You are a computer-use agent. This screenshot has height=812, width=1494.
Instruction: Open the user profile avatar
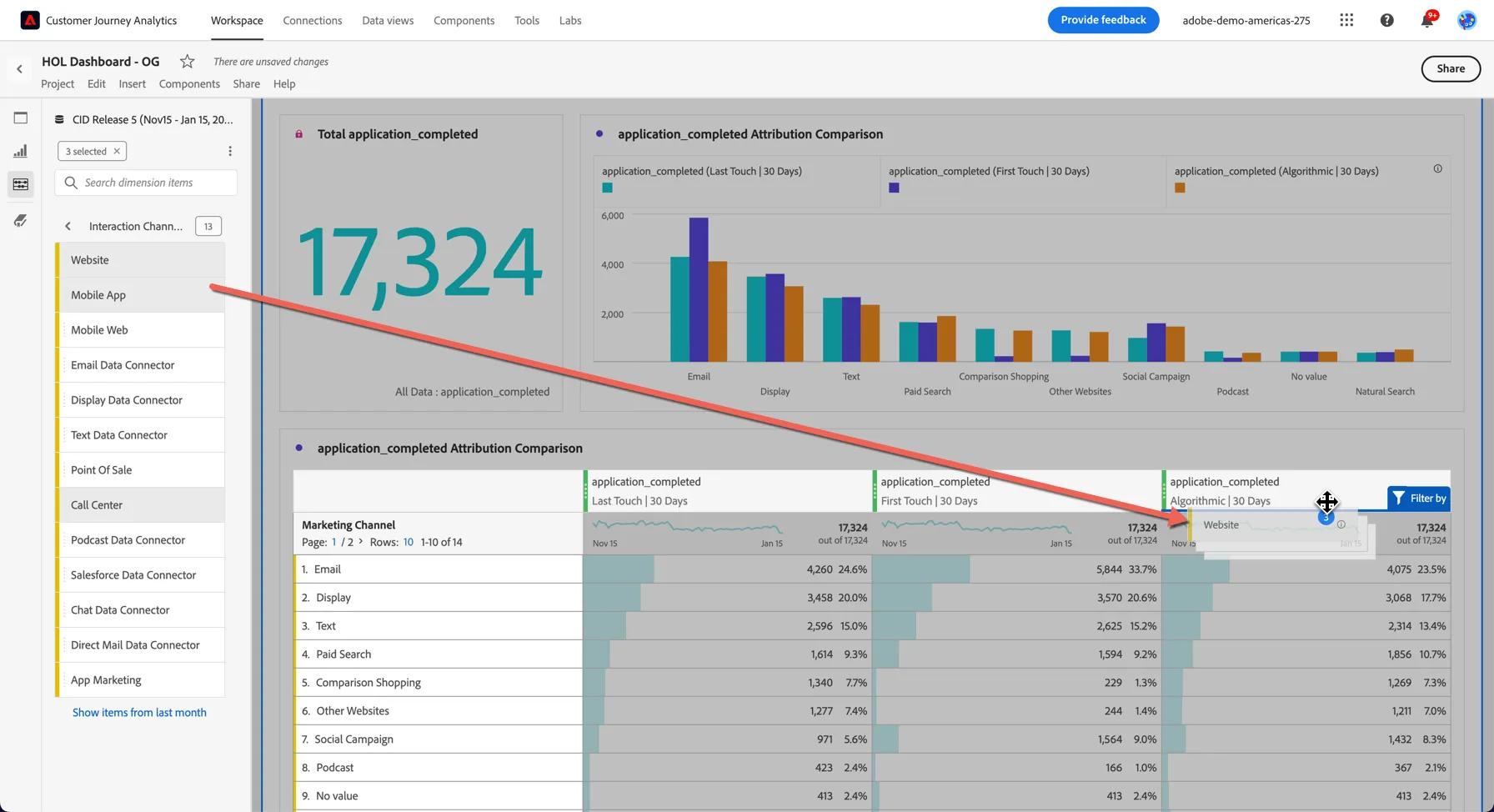pos(1466,20)
